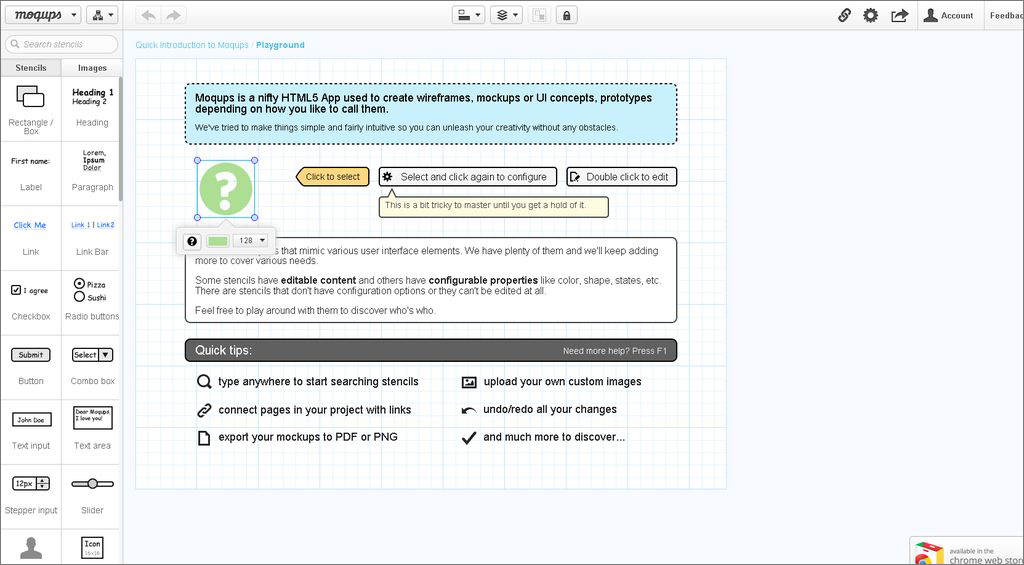Select the Heading stencil
Viewport: 1024px width, 565px height.
(x=92, y=109)
